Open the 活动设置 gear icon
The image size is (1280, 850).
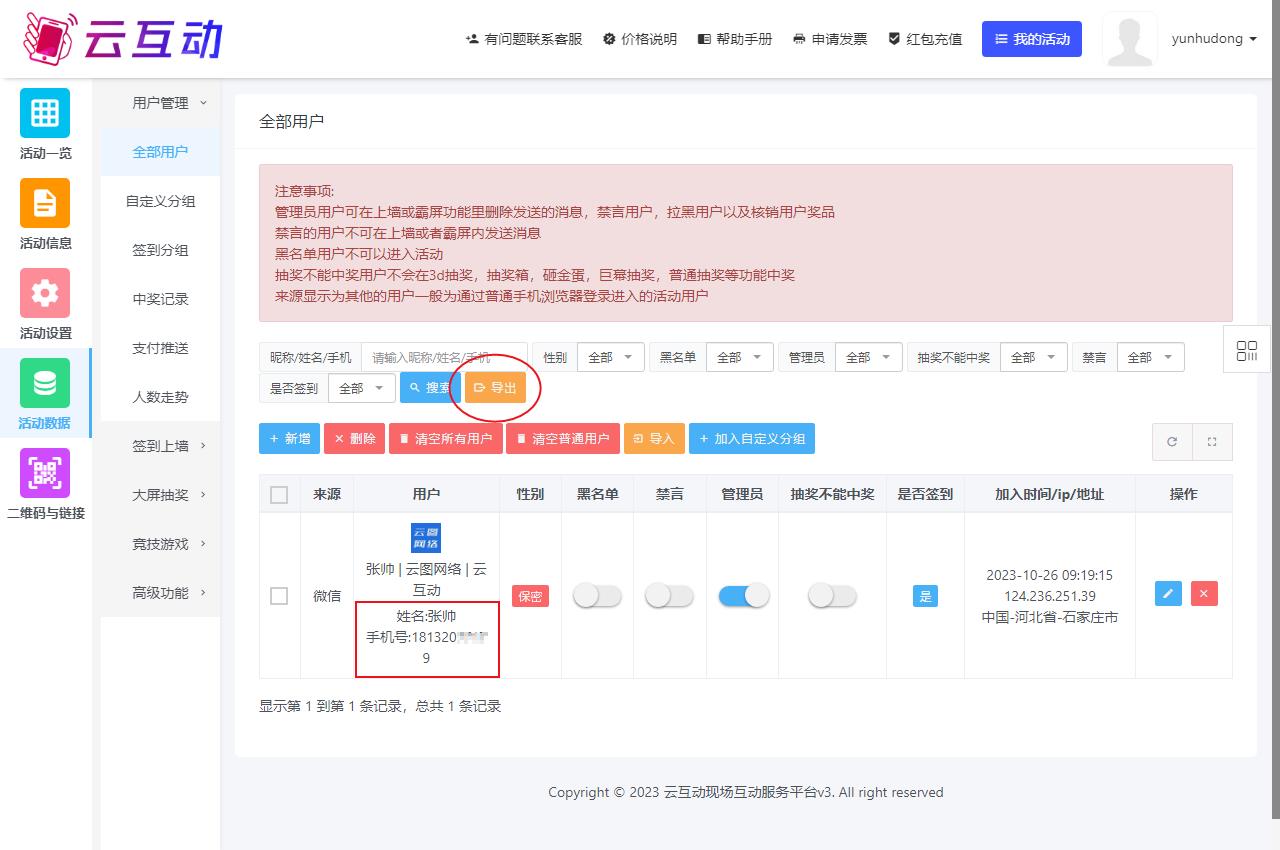pos(45,293)
